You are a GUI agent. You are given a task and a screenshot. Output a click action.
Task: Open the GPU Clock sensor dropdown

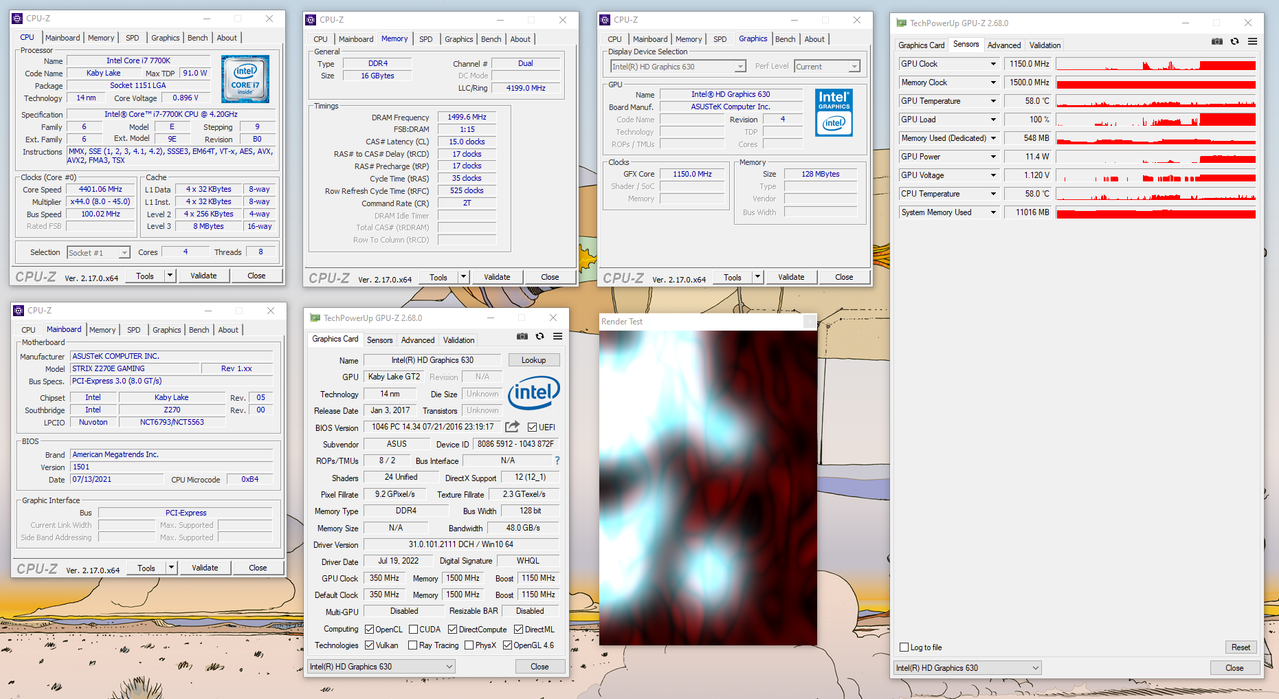(x=993, y=64)
